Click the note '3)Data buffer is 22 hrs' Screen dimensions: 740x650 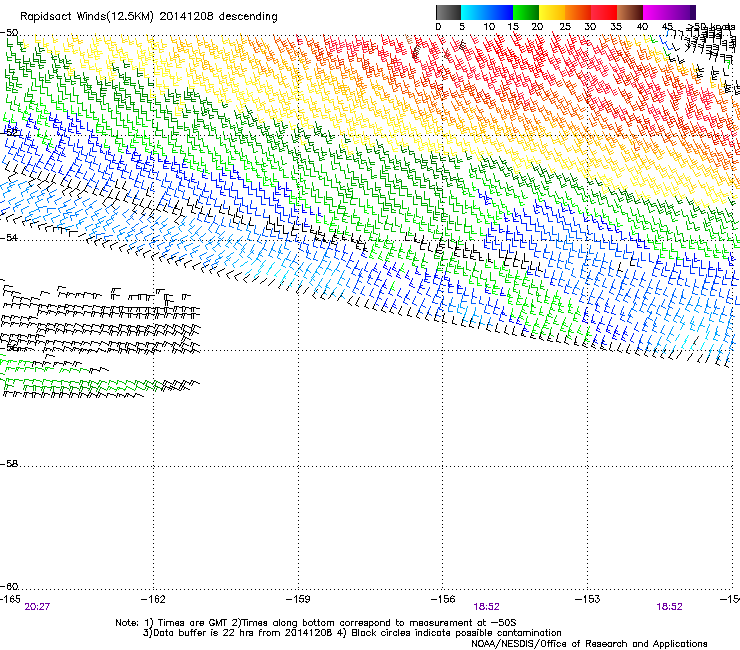pos(352,633)
